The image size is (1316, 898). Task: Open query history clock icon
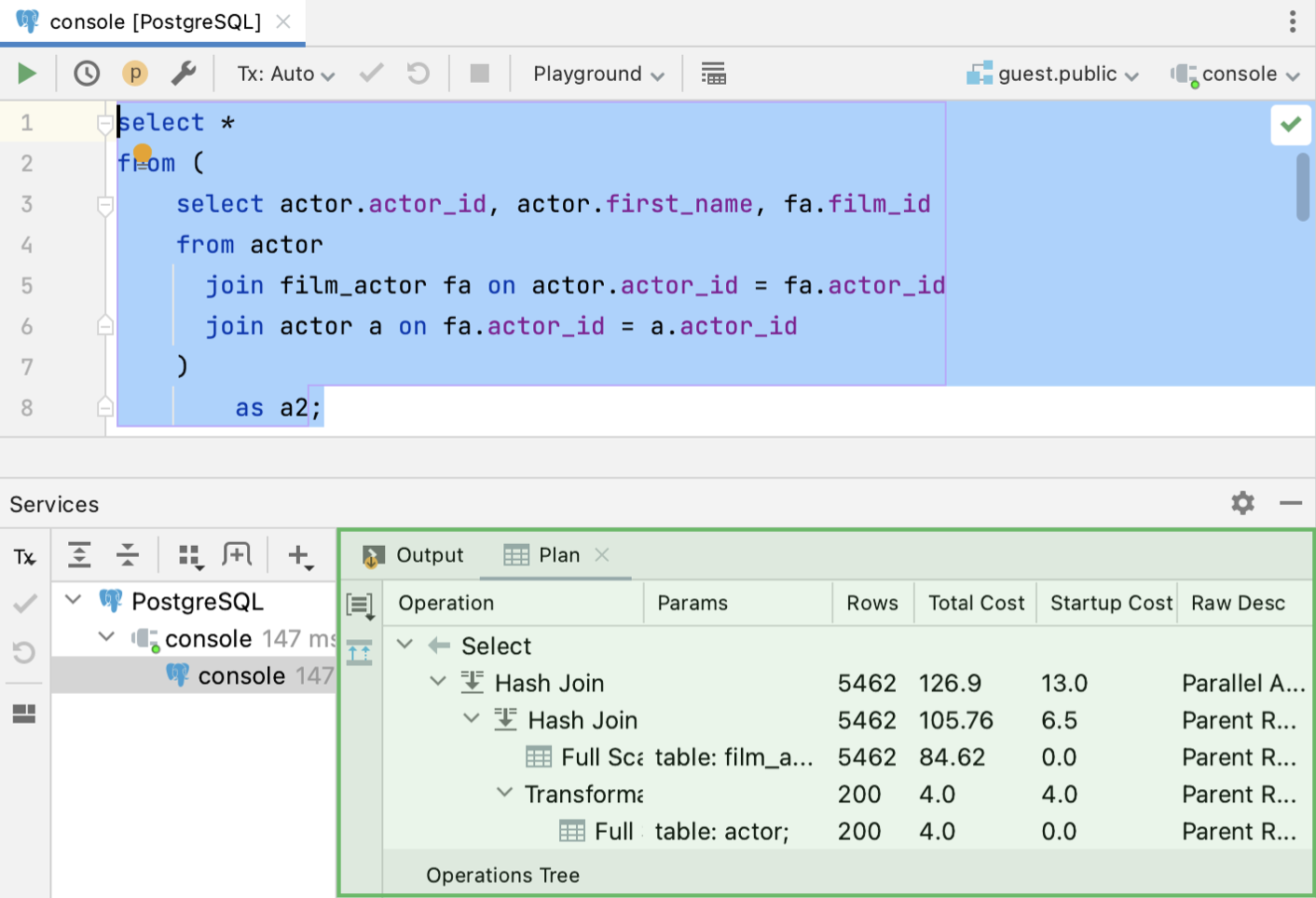(87, 74)
